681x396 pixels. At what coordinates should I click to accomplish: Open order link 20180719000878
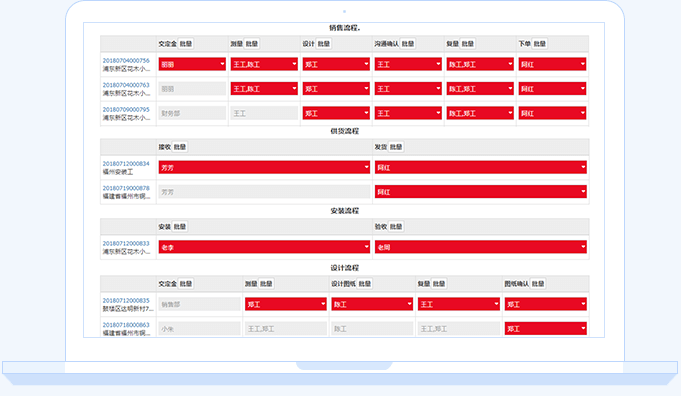(x=126, y=188)
